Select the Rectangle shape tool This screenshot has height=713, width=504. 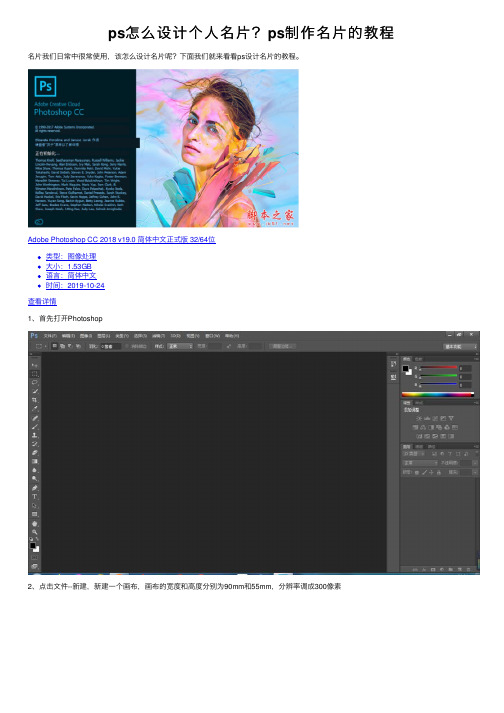(35, 514)
